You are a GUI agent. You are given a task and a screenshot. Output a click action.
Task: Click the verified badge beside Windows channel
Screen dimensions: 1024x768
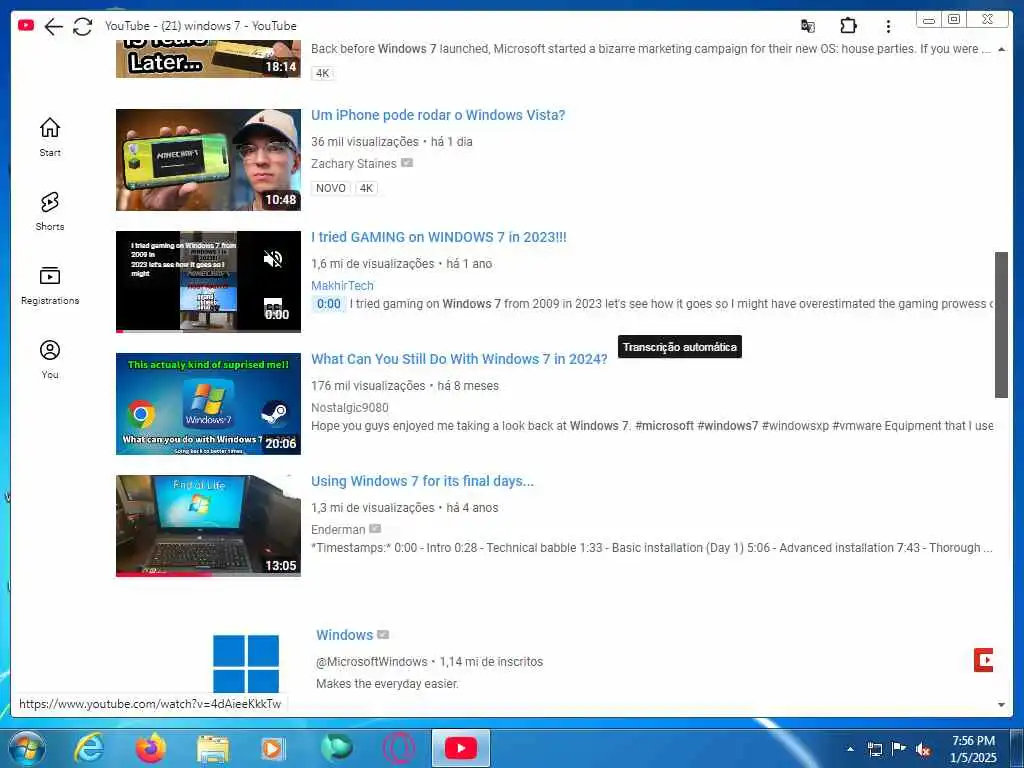(383, 635)
